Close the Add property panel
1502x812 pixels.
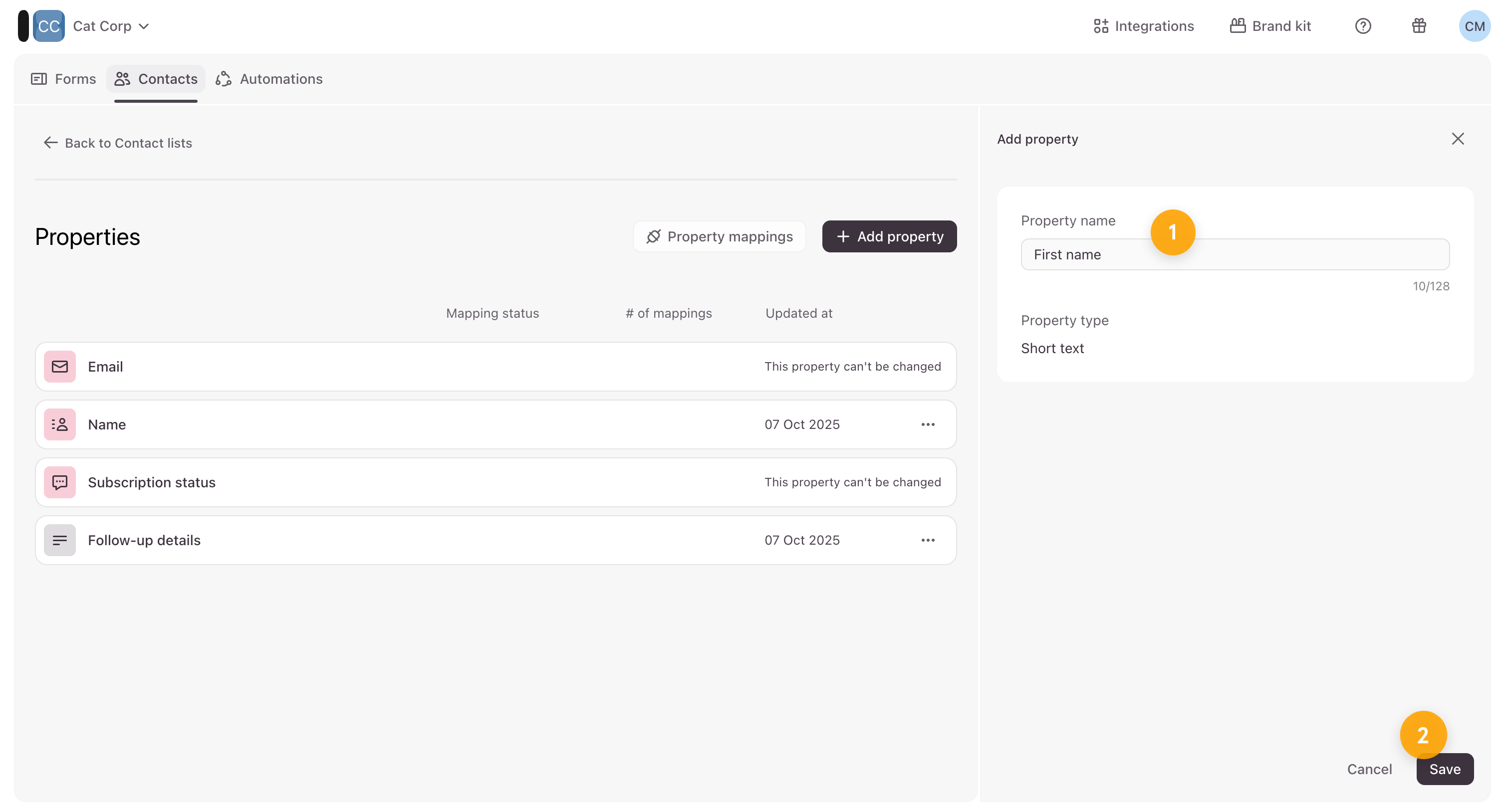pyautogui.click(x=1458, y=139)
